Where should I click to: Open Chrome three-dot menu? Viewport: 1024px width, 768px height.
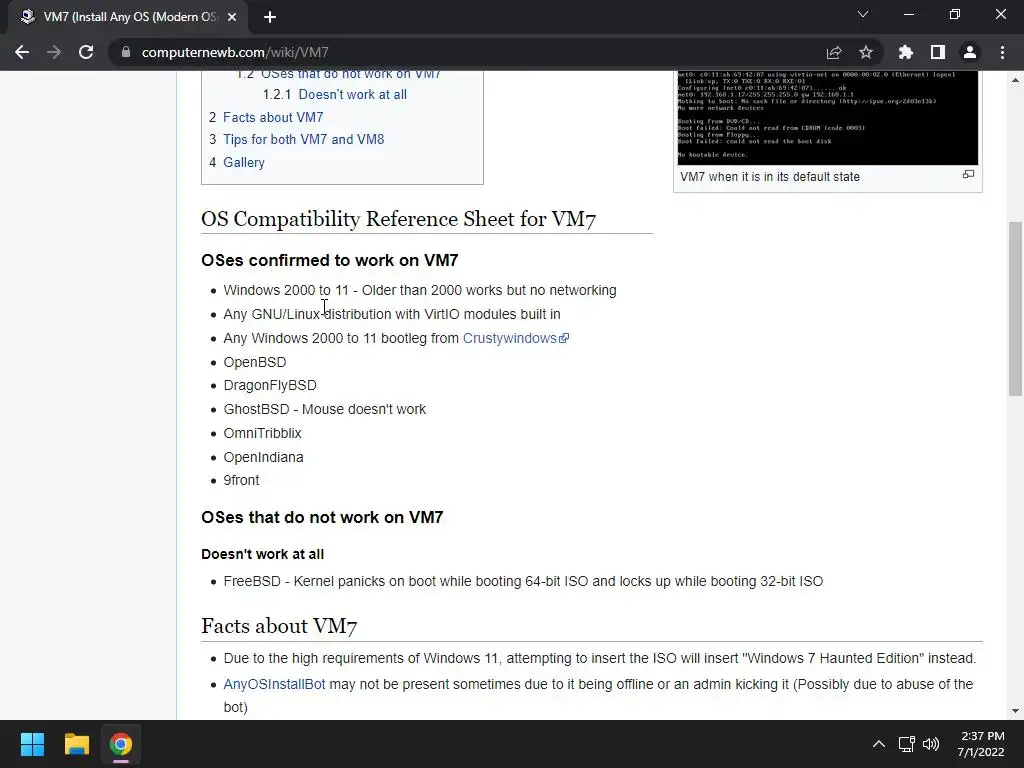tap(1002, 52)
